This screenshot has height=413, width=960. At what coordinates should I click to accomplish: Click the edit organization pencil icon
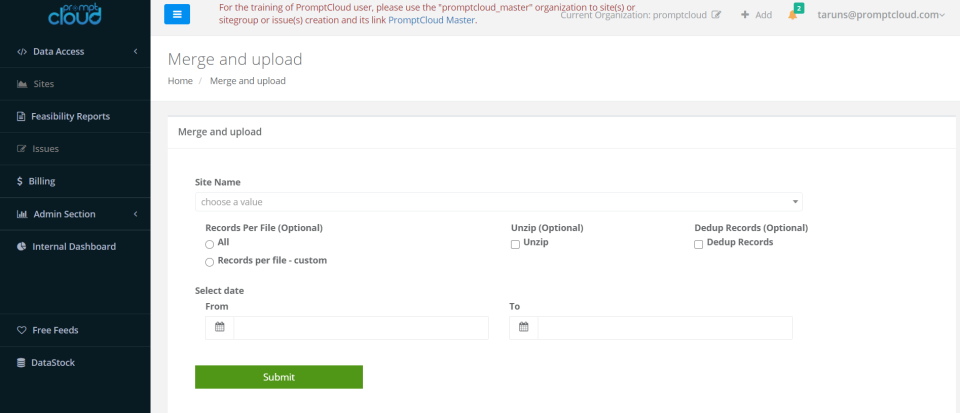[716, 15]
